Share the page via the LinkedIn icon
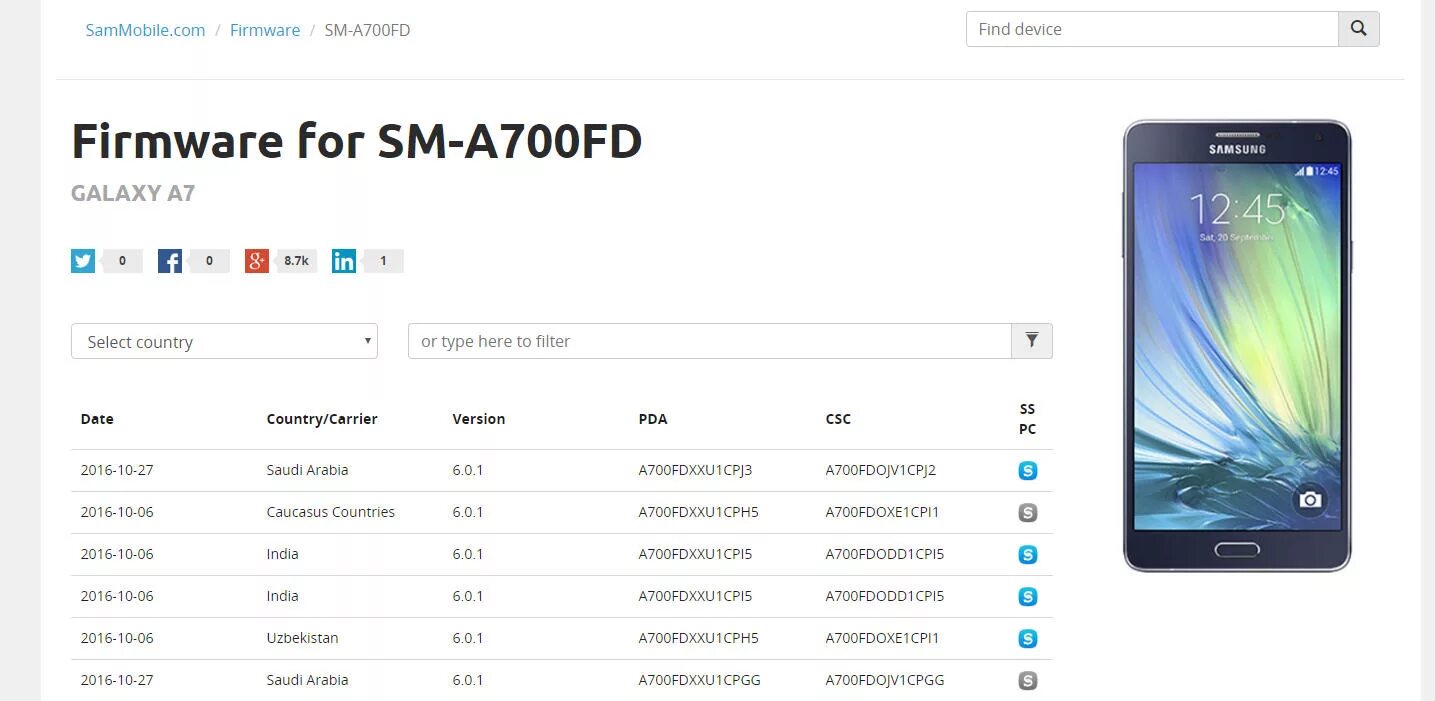 tap(344, 261)
